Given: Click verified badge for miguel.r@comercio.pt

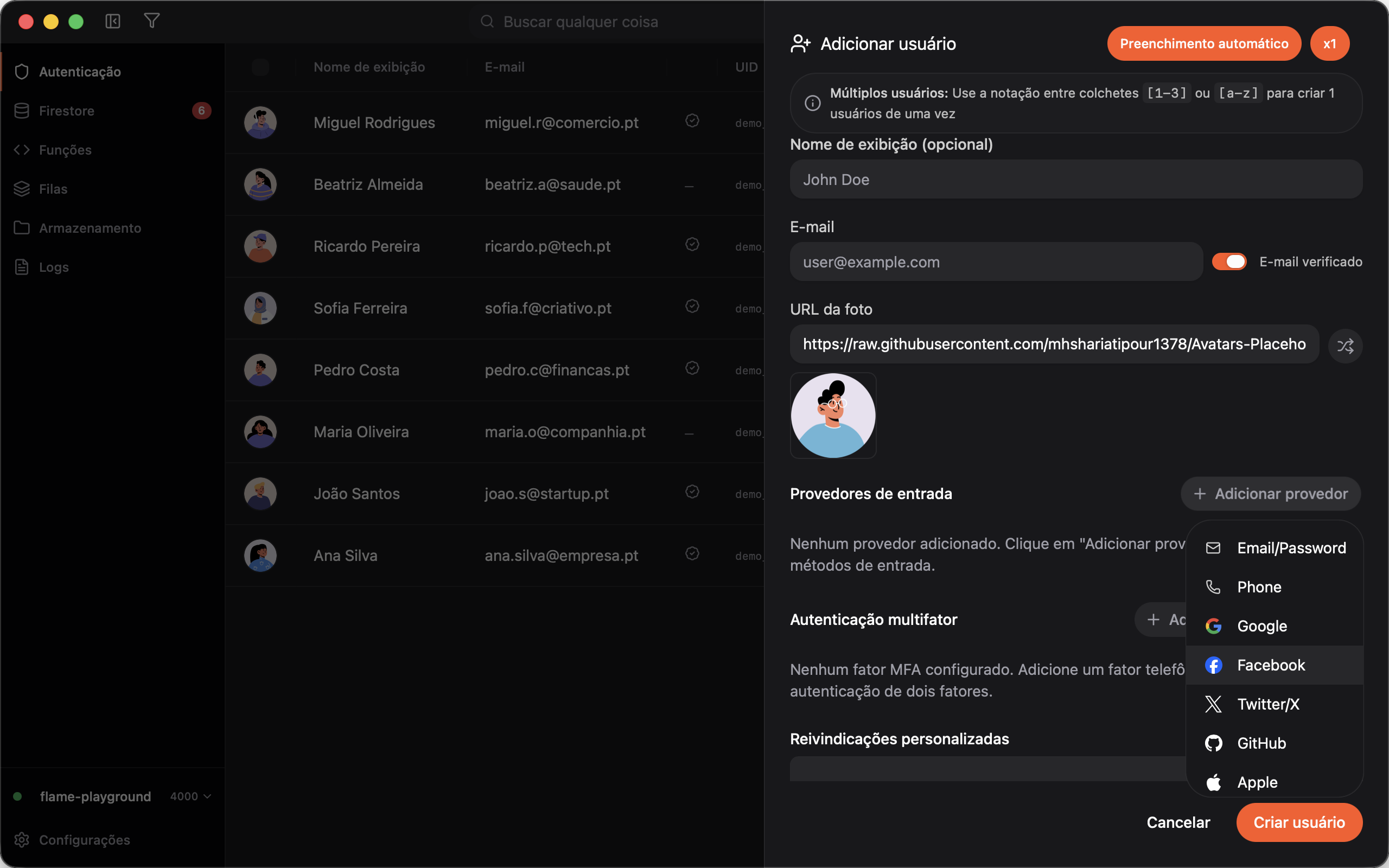Looking at the screenshot, I should pos(692,120).
